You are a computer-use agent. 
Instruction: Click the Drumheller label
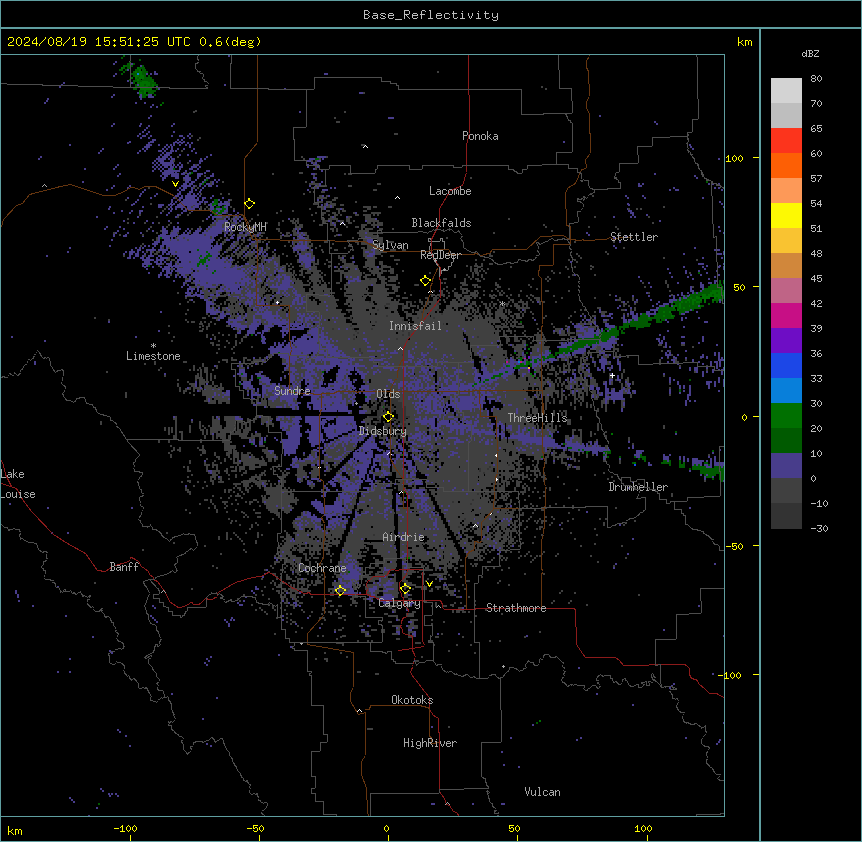(638, 487)
